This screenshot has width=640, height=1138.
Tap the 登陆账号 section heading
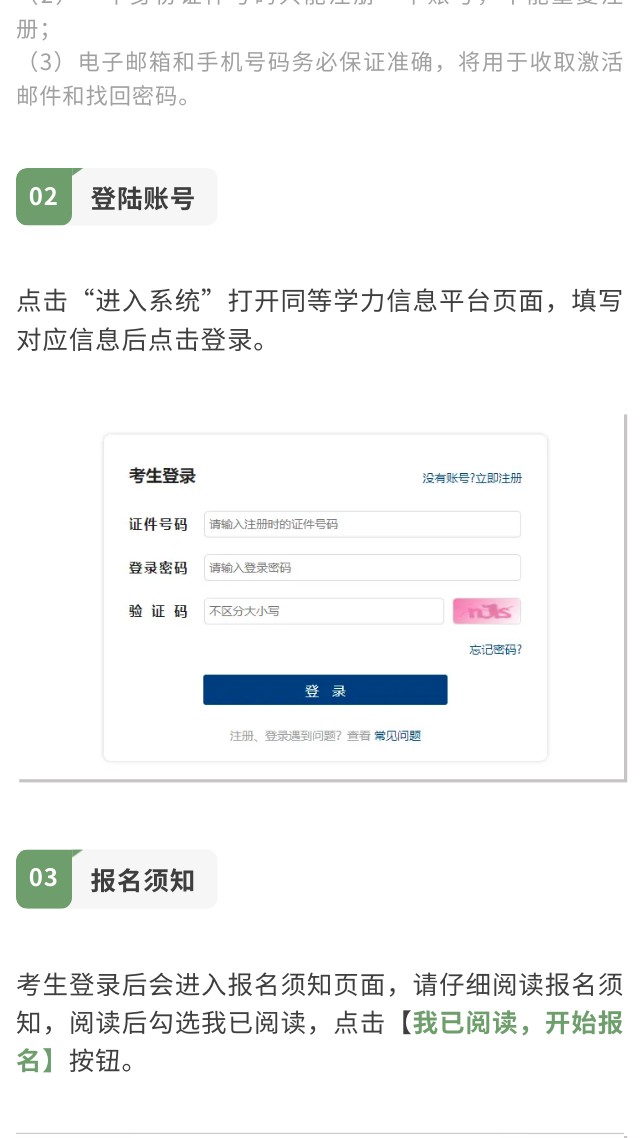coord(142,198)
